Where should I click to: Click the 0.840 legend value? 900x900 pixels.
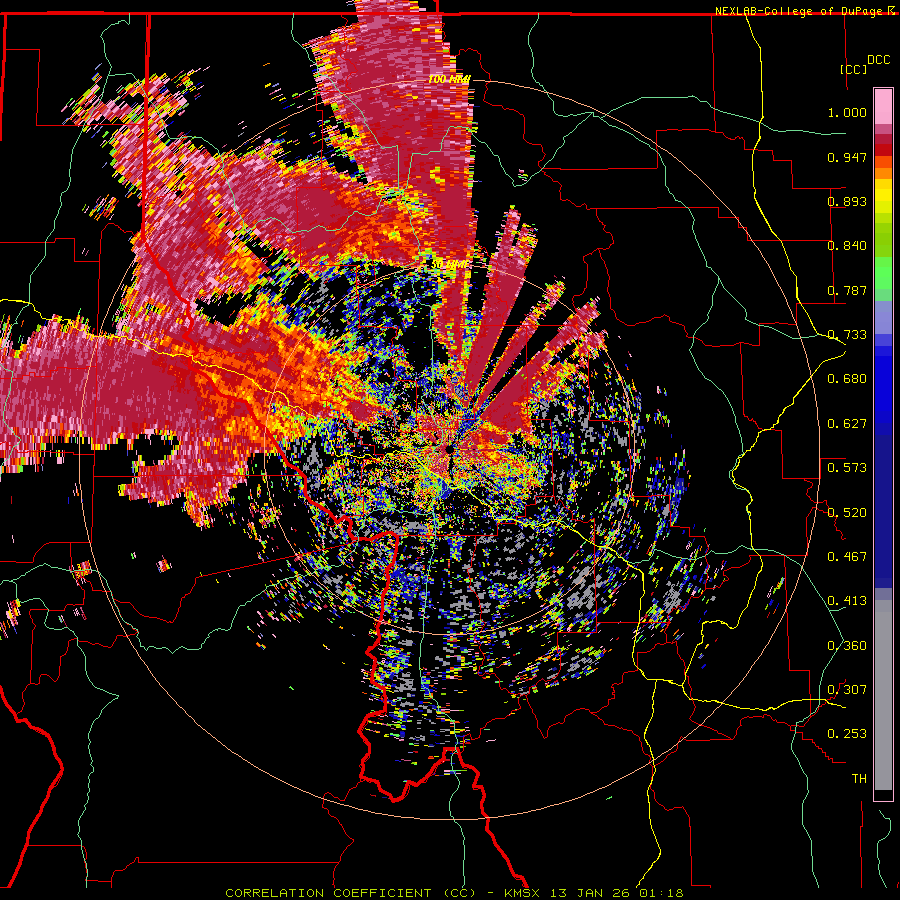[x=847, y=246]
